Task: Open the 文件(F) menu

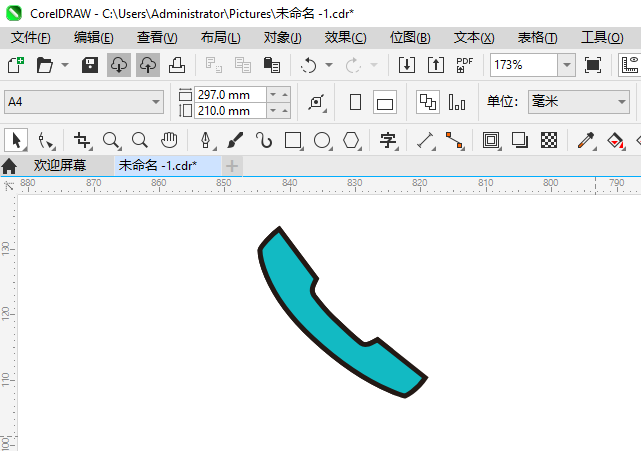Action: (x=31, y=38)
